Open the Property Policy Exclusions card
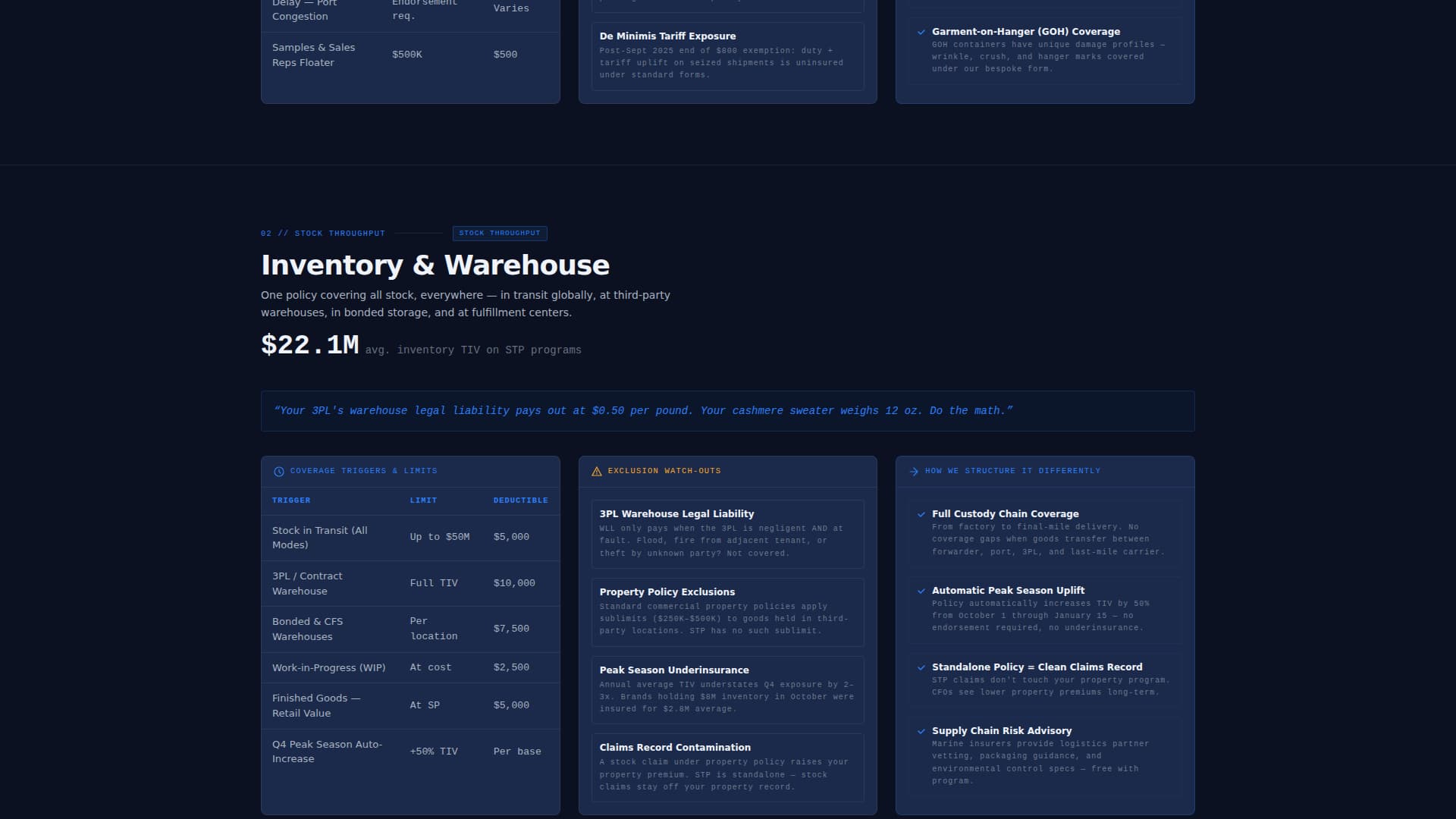The width and height of the screenshot is (1456, 819). (x=728, y=612)
